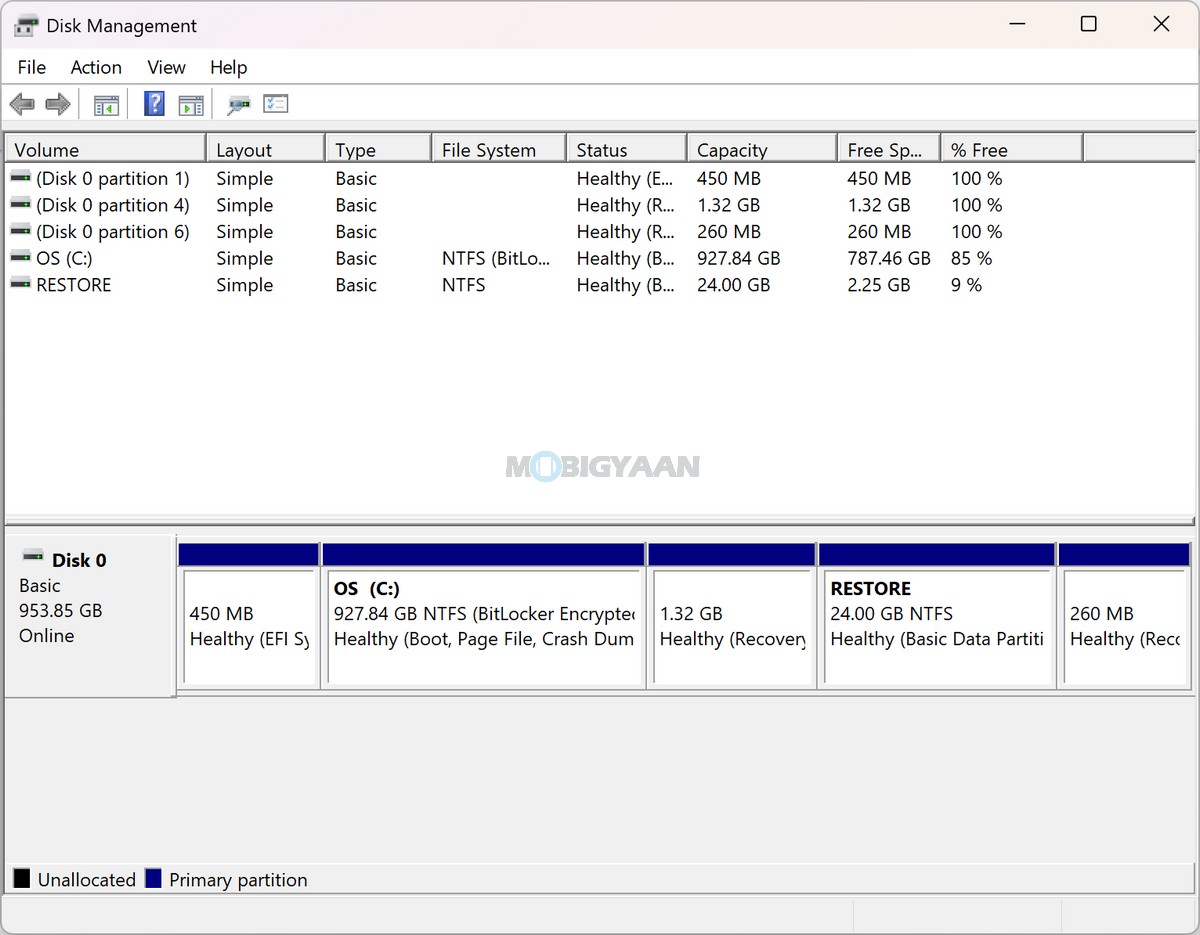This screenshot has width=1200, height=935.
Task: Select the OS (C:) volume row
Action: 600,258
